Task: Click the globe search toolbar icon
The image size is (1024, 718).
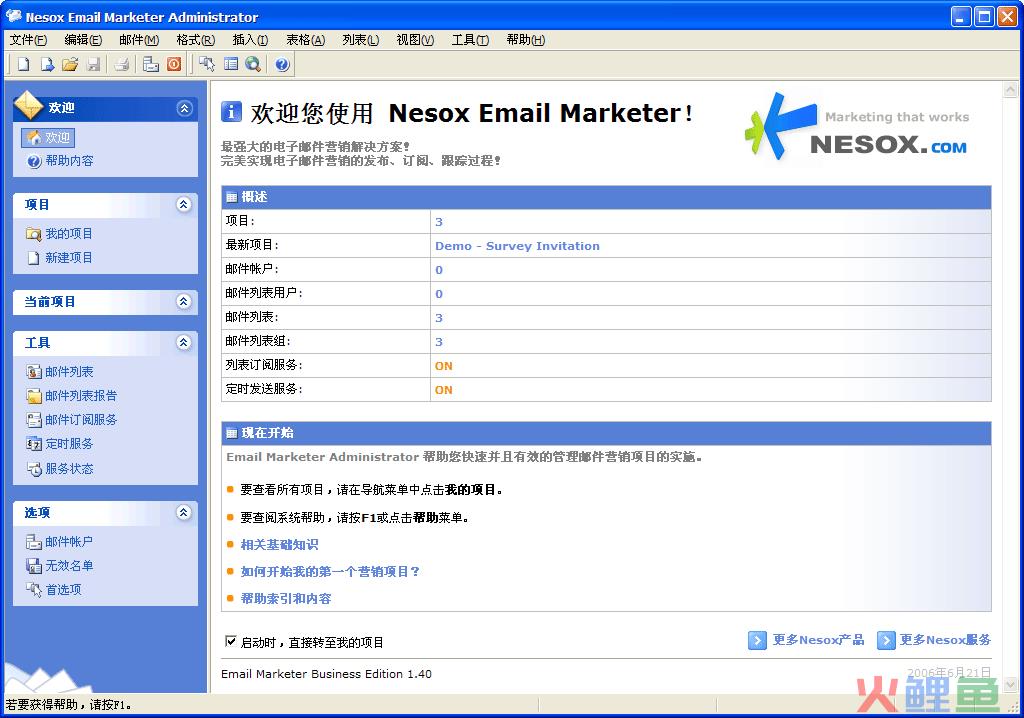Action: click(253, 64)
